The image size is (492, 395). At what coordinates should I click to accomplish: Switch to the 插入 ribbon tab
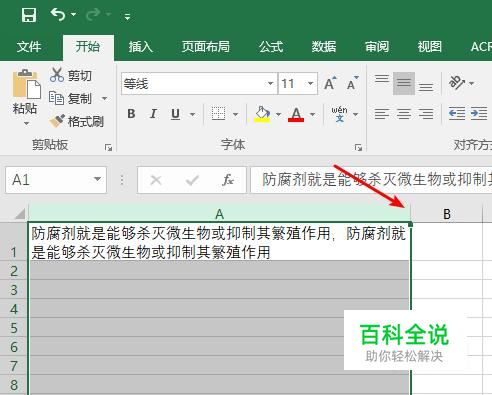pos(141,47)
